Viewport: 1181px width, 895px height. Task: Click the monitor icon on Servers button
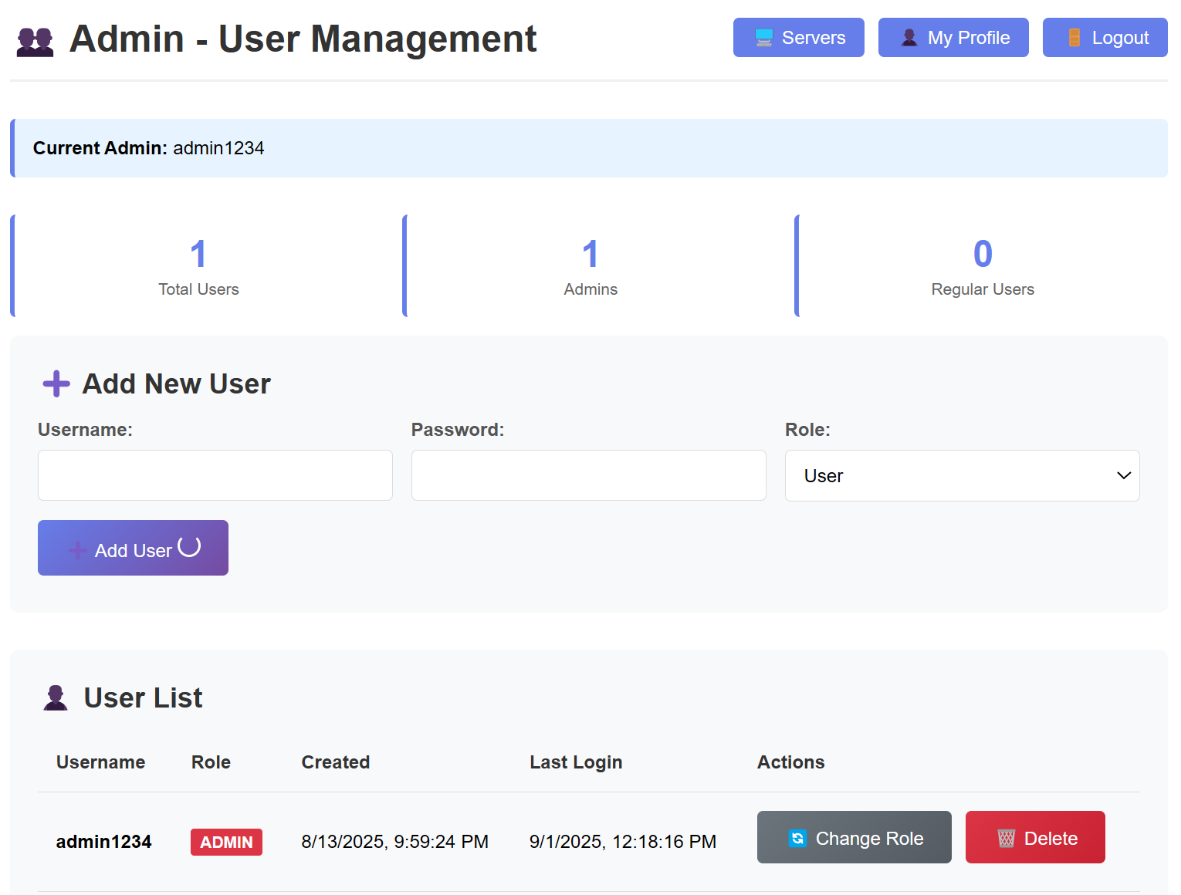764,38
